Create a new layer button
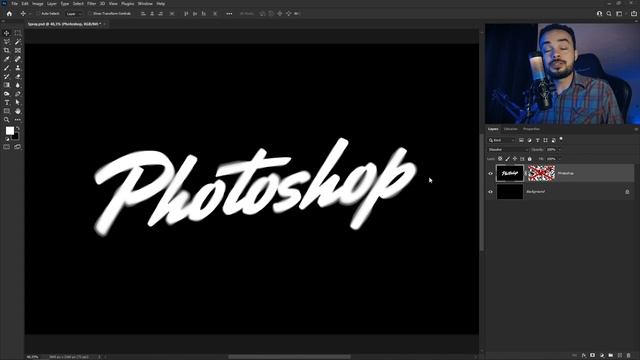The width and height of the screenshot is (640, 360). coord(620,356)
